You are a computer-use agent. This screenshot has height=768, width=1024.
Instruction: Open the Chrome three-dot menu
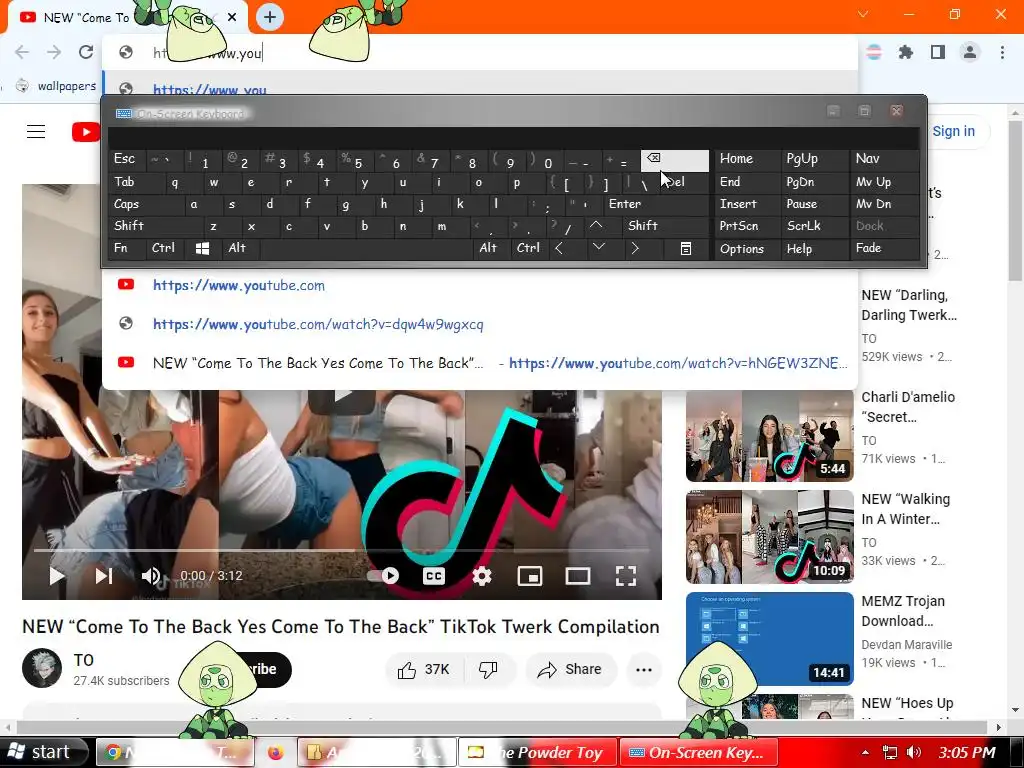[1002, 52]
